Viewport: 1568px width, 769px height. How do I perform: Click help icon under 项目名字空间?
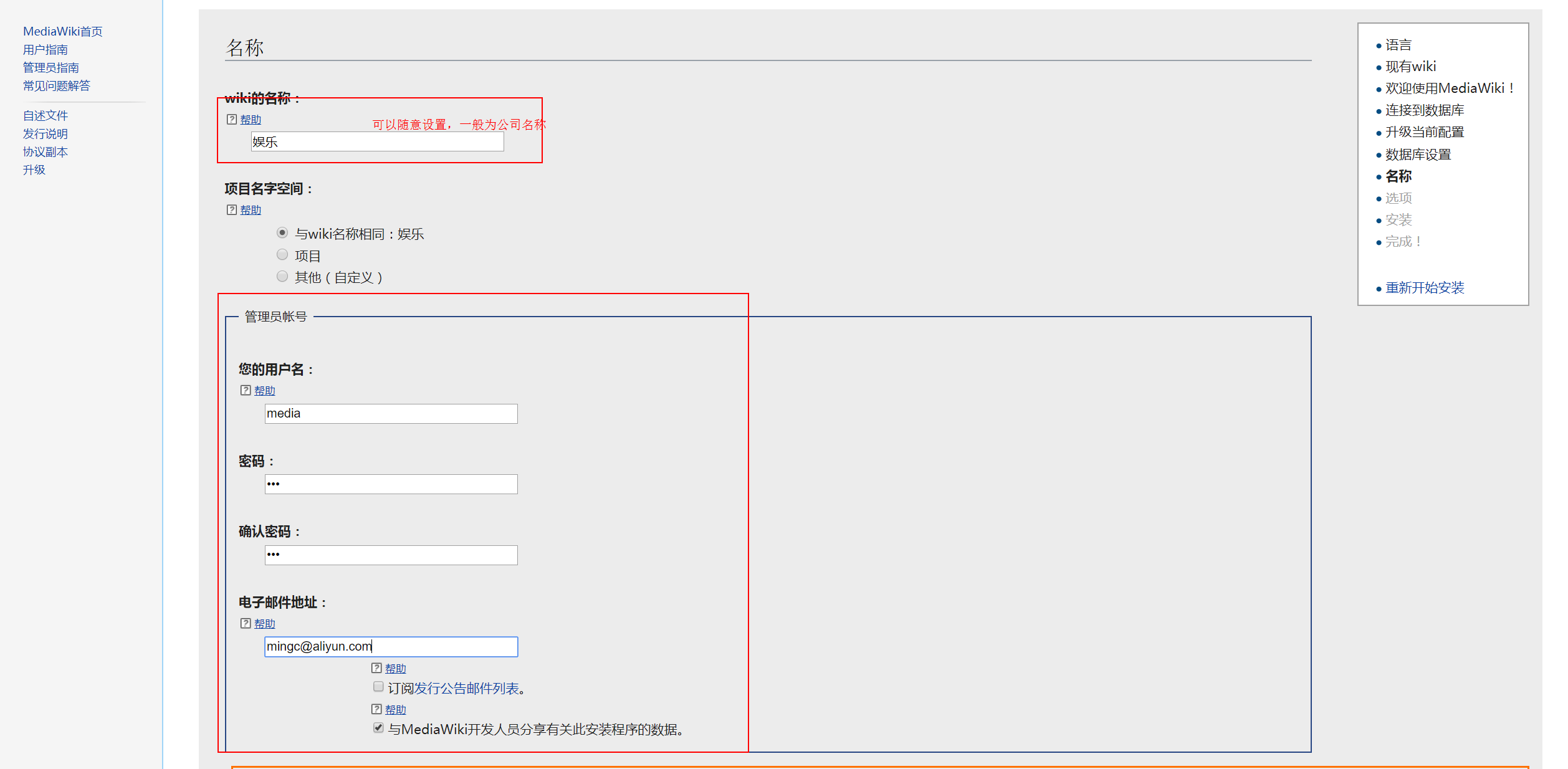(x=232, y=210)
